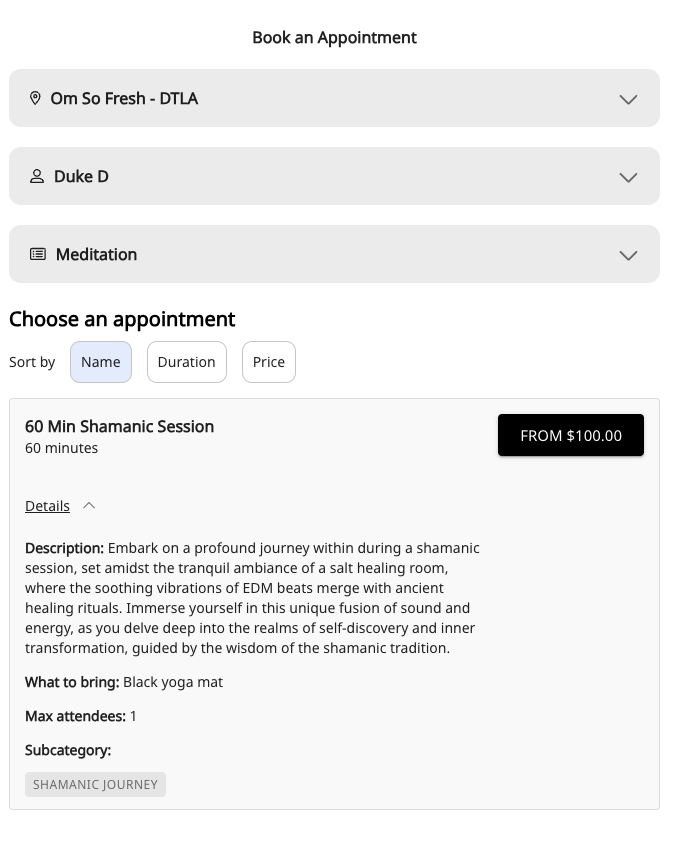Sort appointments by Name
Screen dimensions: 683x858
point(101,362)
